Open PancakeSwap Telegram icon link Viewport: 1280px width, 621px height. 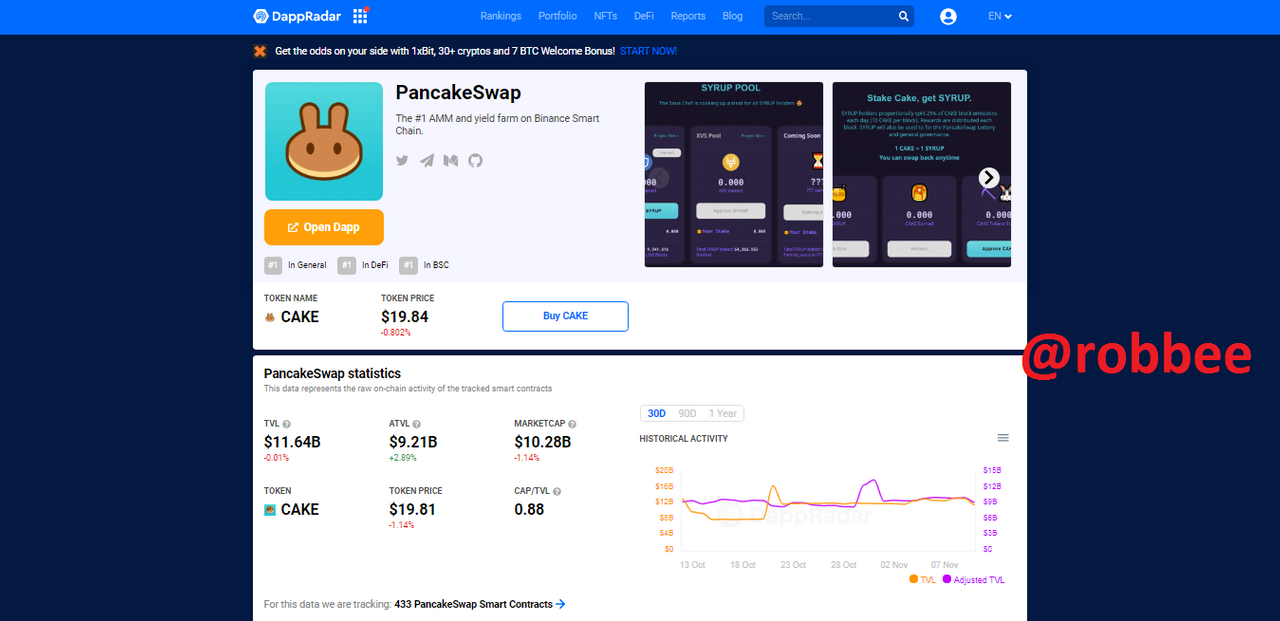[427, 160]
